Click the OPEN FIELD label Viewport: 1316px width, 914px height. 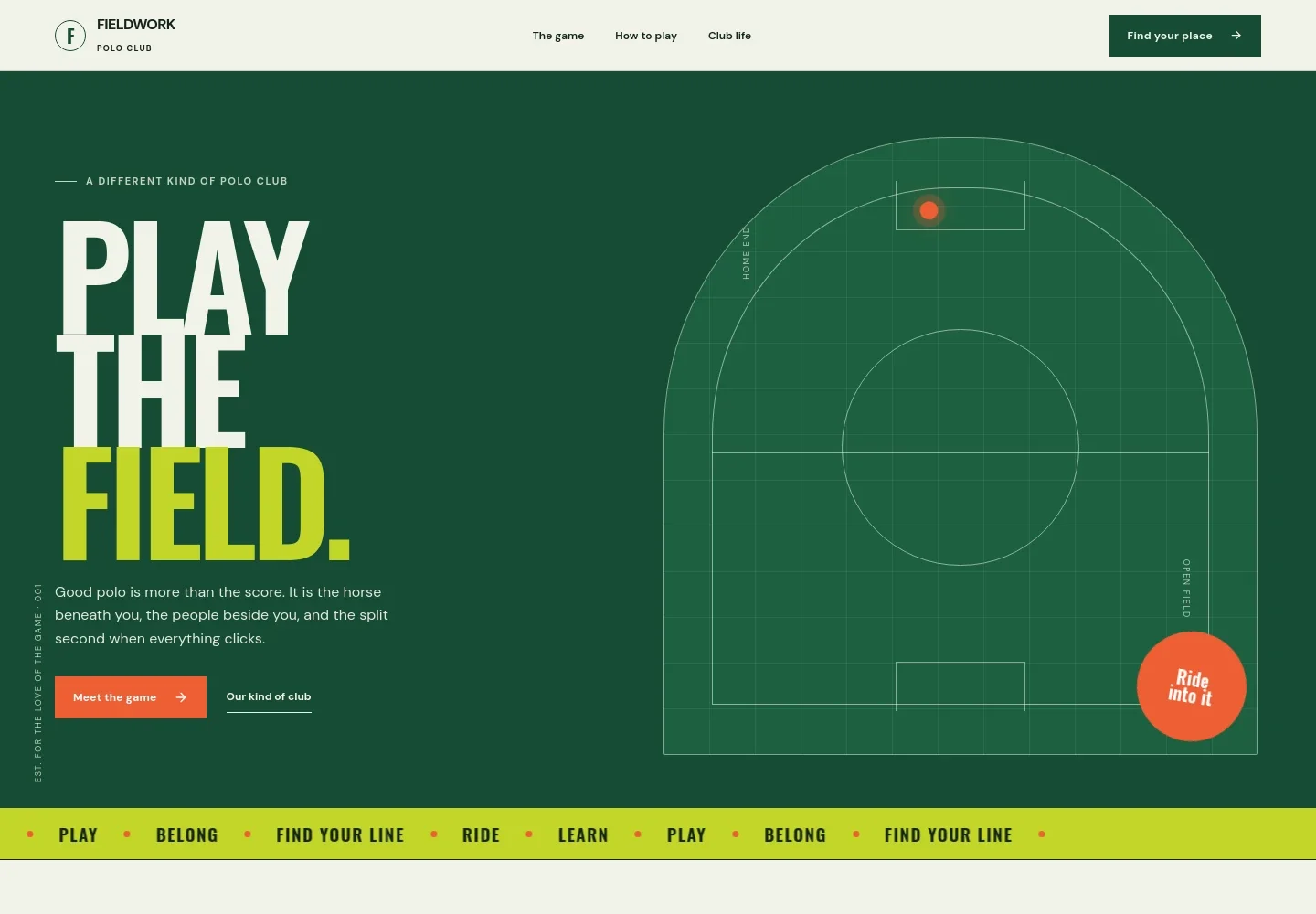1186,588
